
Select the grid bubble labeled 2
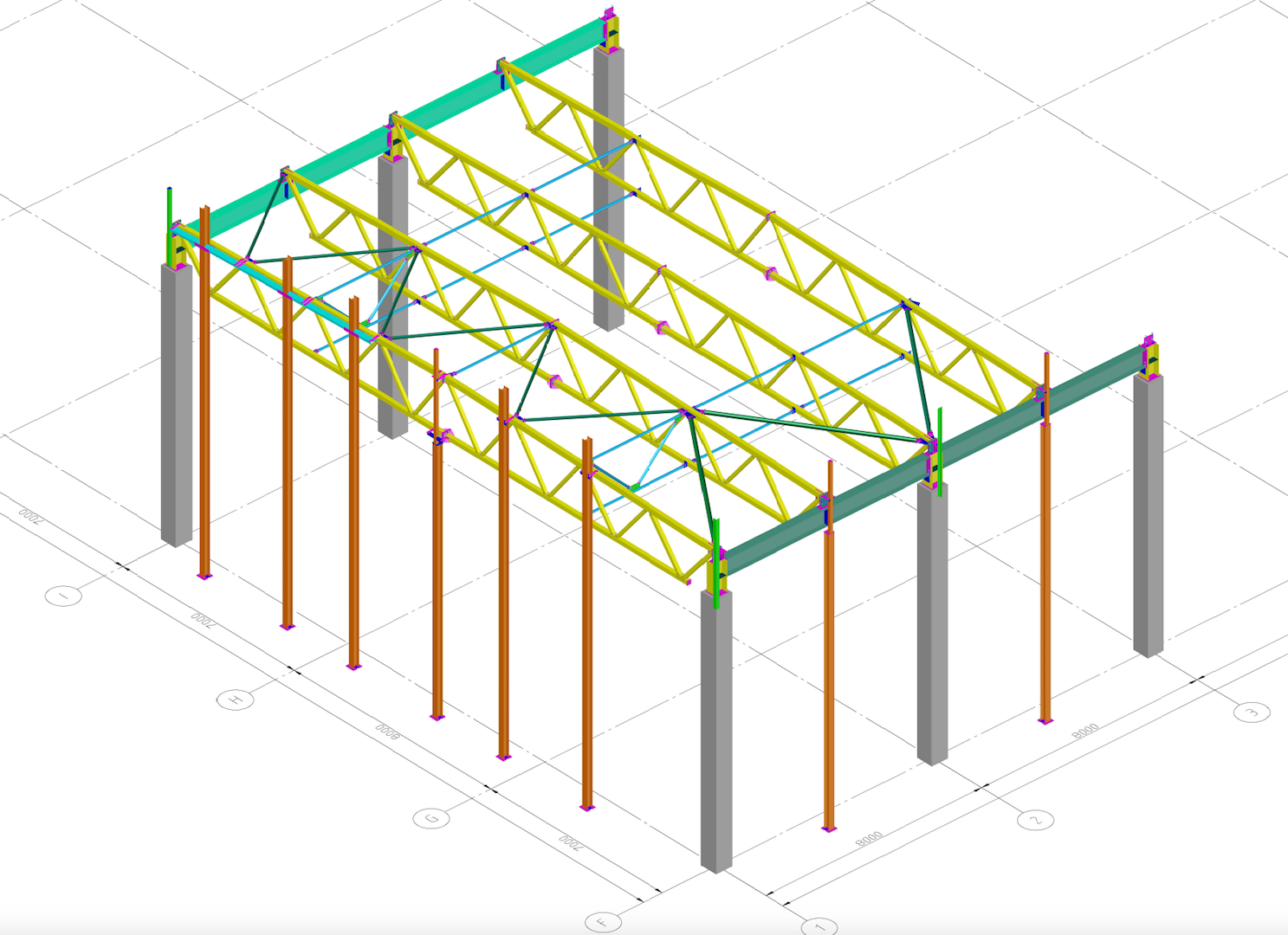[1035, 820]
